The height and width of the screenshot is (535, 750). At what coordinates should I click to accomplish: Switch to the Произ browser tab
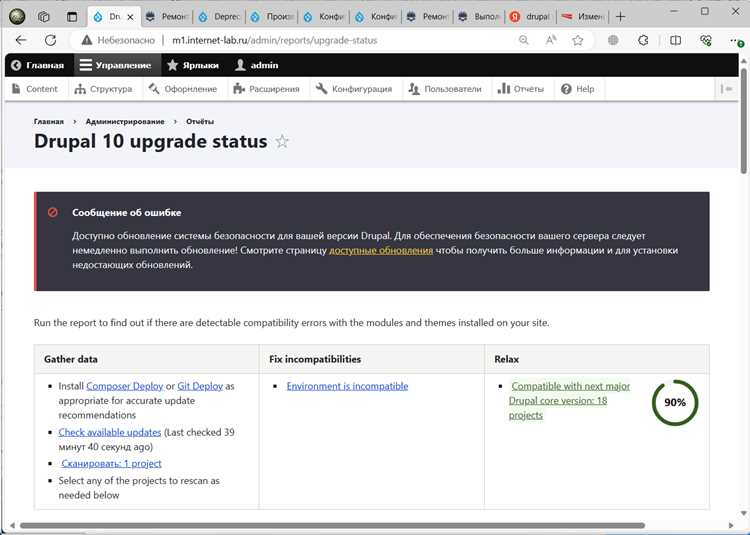click(272, 17)
